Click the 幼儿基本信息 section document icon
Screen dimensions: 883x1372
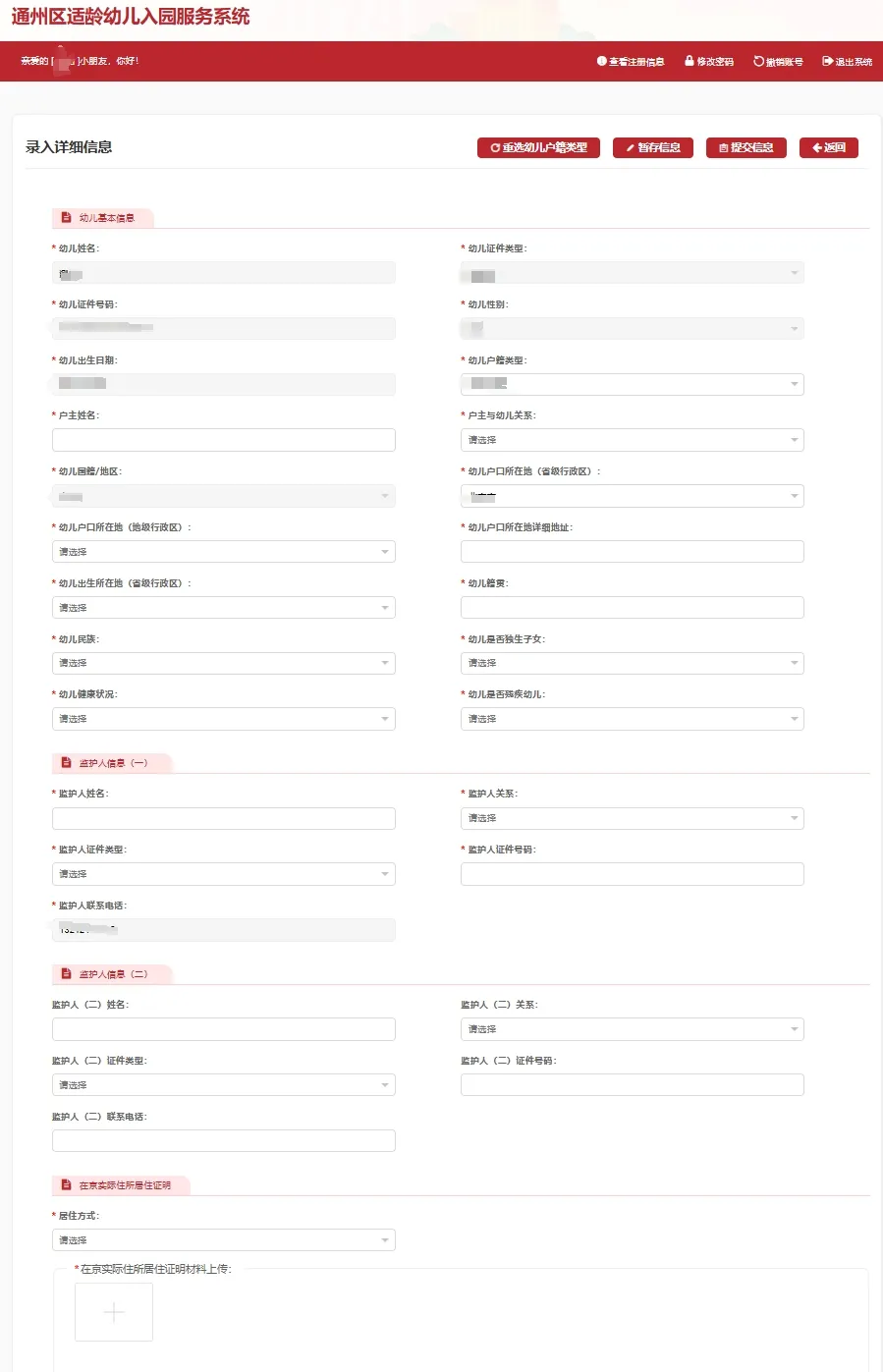tap(66, 217)
